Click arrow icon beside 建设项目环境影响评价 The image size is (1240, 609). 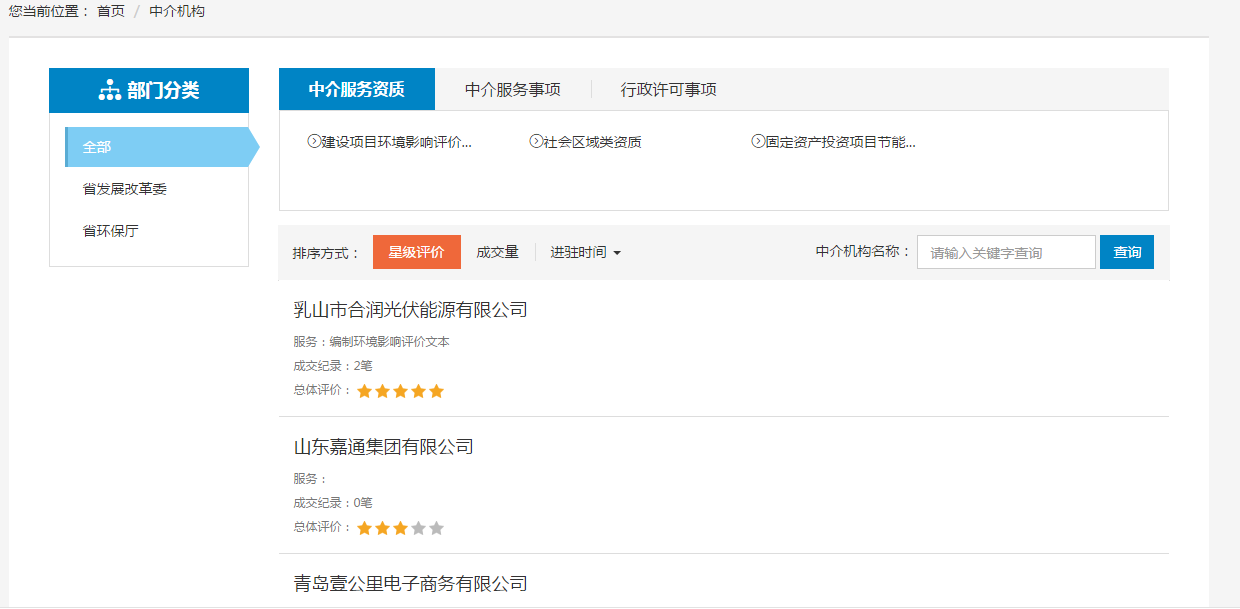(313, 142)
